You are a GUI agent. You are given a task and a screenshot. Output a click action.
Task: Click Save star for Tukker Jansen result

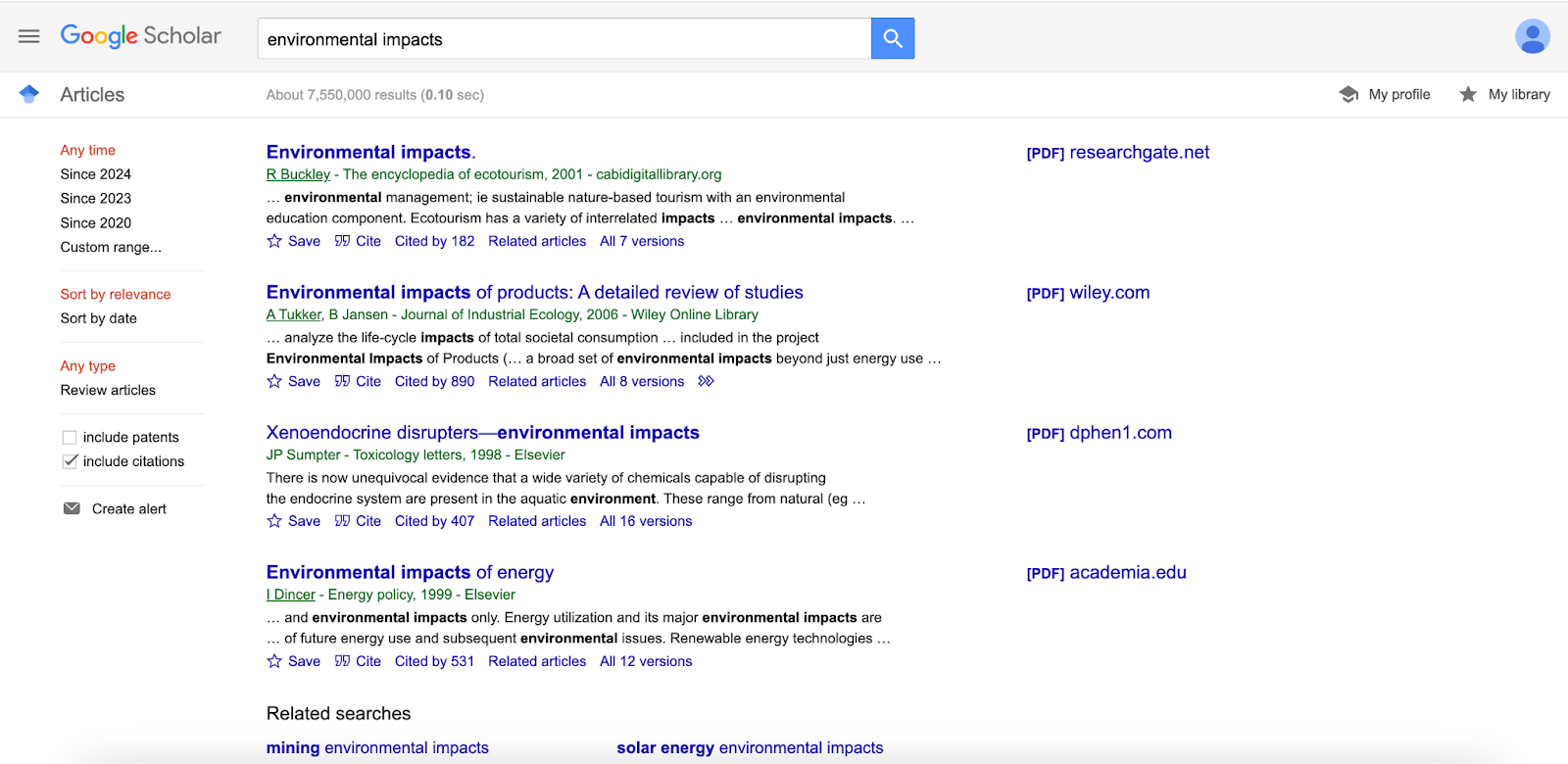click(274, 381)
